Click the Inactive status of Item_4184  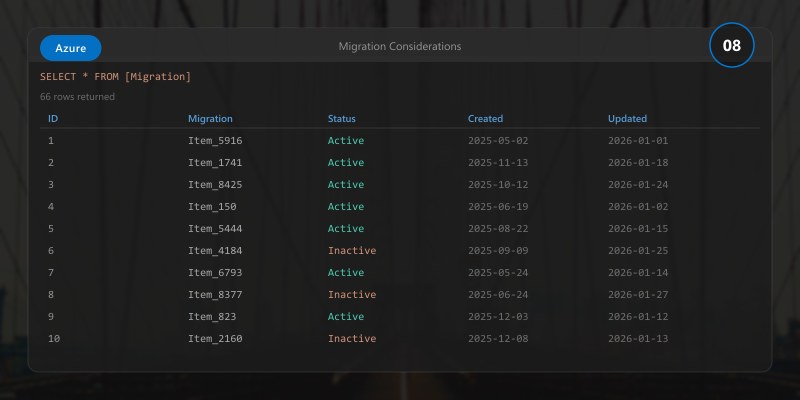352,251
